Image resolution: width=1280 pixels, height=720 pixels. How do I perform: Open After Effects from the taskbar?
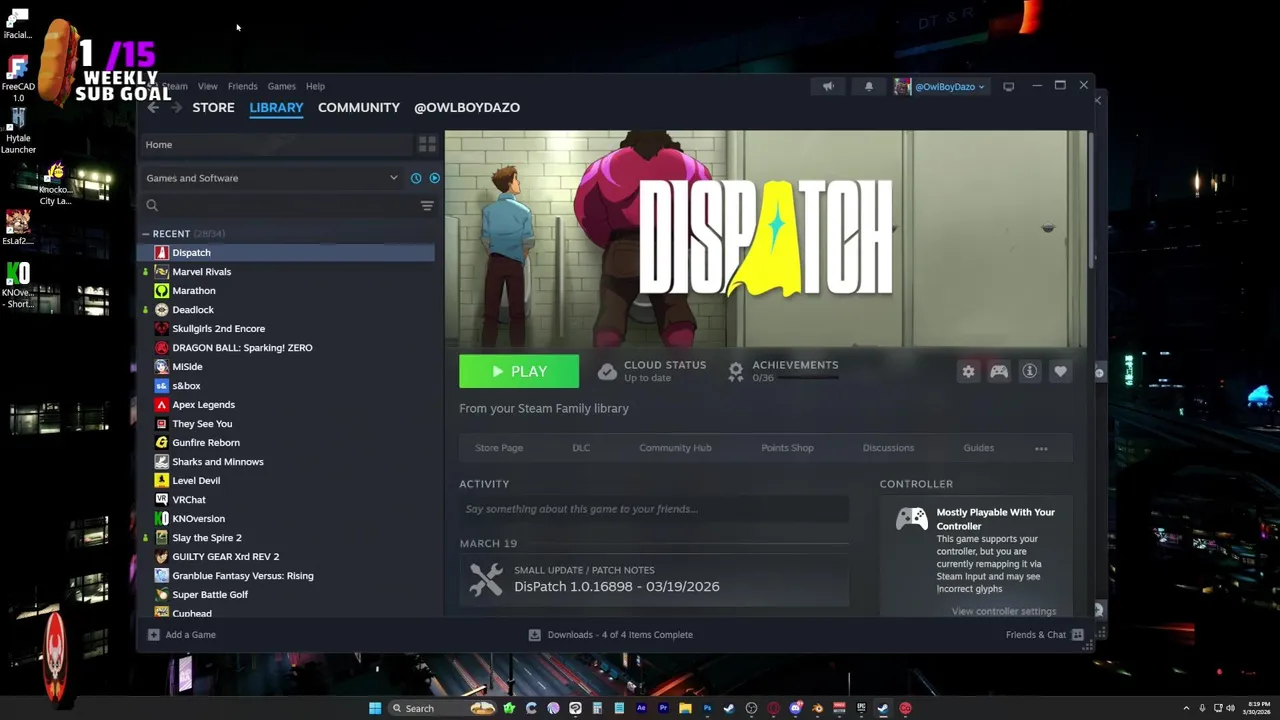(x=641, y=708)
